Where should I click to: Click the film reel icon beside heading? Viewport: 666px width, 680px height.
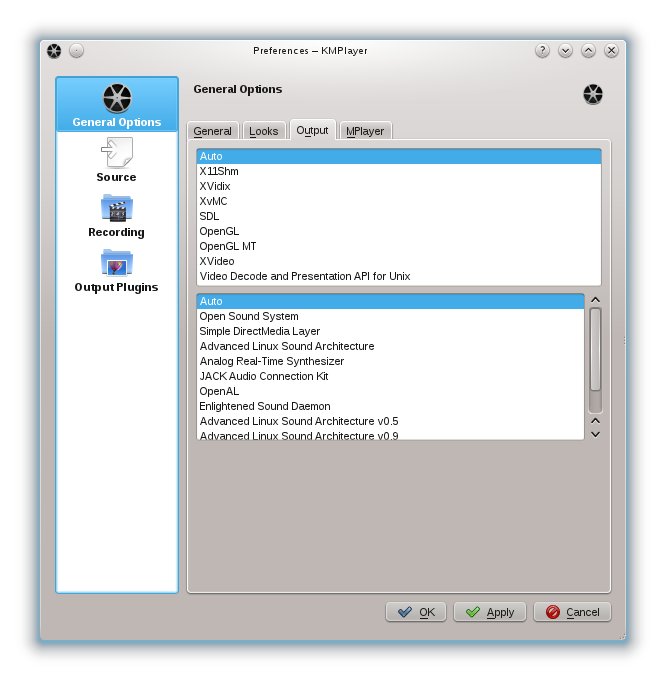tap(593, 94)
